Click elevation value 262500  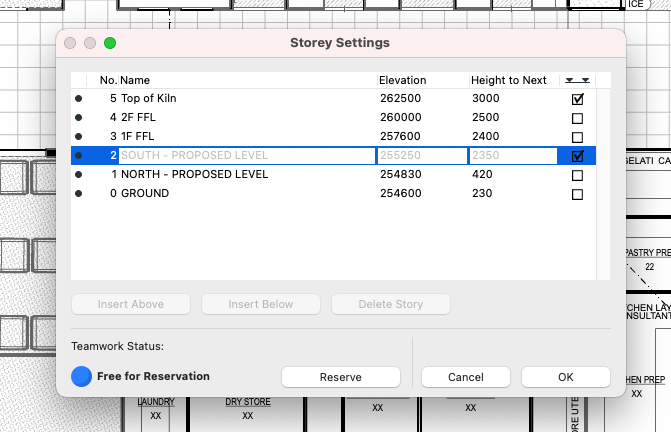pos(401,98)
